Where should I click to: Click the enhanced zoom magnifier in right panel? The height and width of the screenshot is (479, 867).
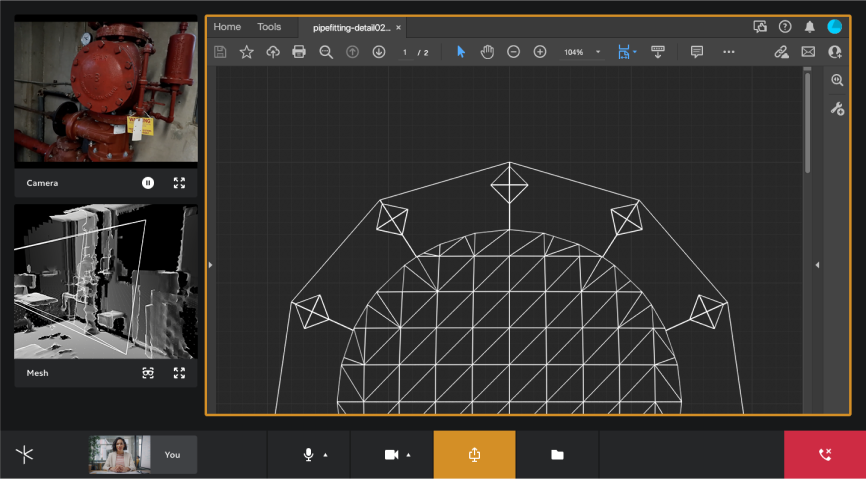tap(837, 80)
